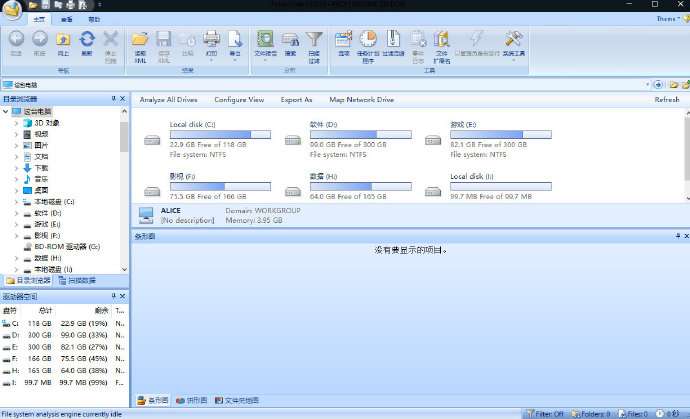The image size is (690, 419).
Task: Click the Print icon in the ribbon
Action: click(212, 41)
